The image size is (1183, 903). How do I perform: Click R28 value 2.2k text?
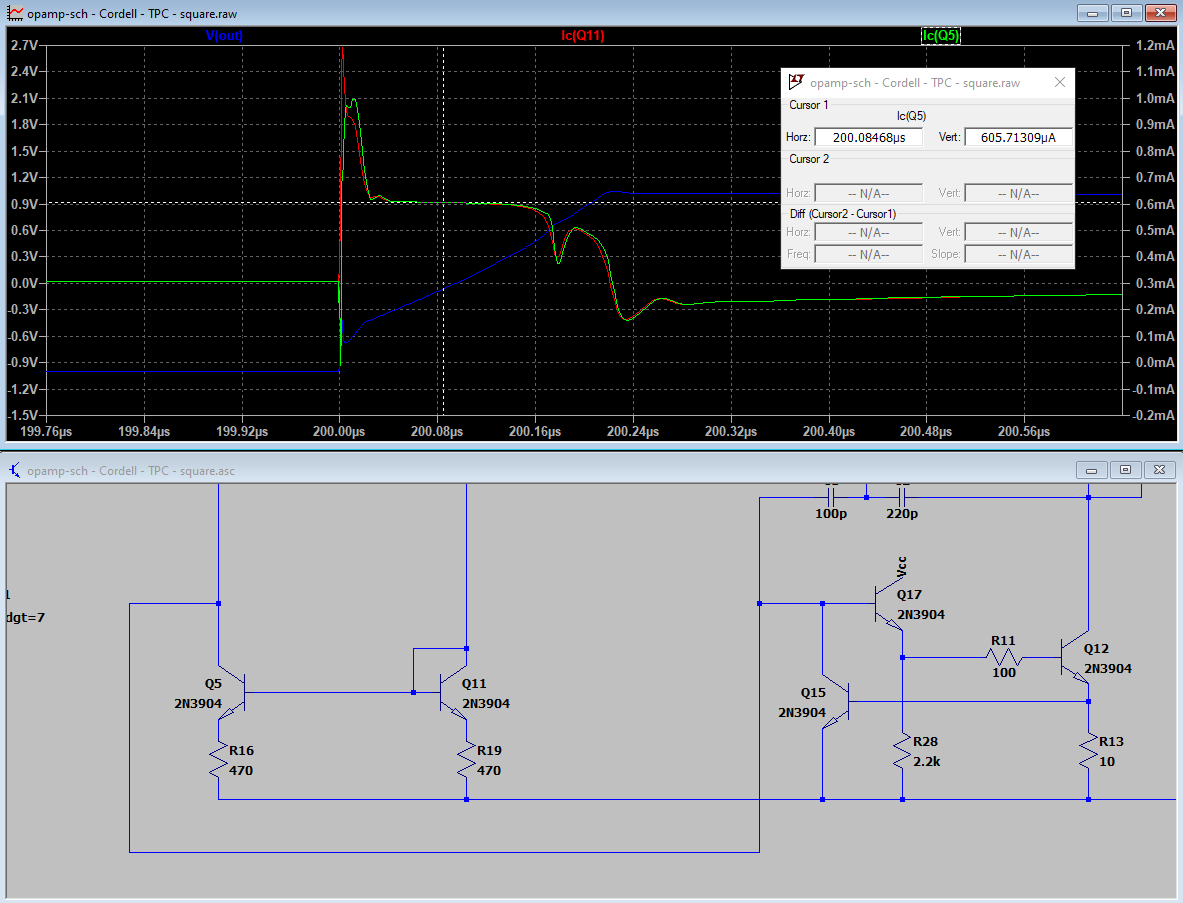(926, 761)
